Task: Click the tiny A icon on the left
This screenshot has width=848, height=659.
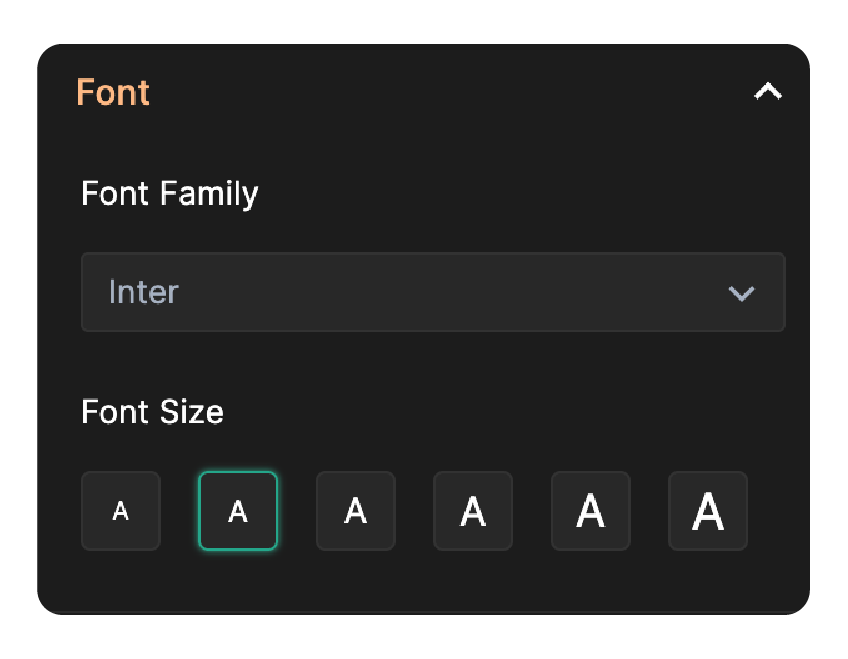Action: point(120,511)
